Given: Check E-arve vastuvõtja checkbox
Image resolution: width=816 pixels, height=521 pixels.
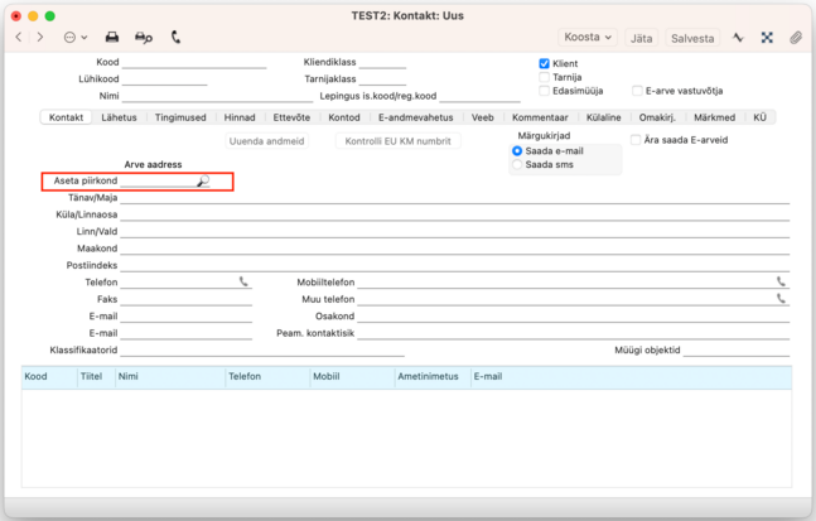Looking at the screenshot, I should pos(637,91).
